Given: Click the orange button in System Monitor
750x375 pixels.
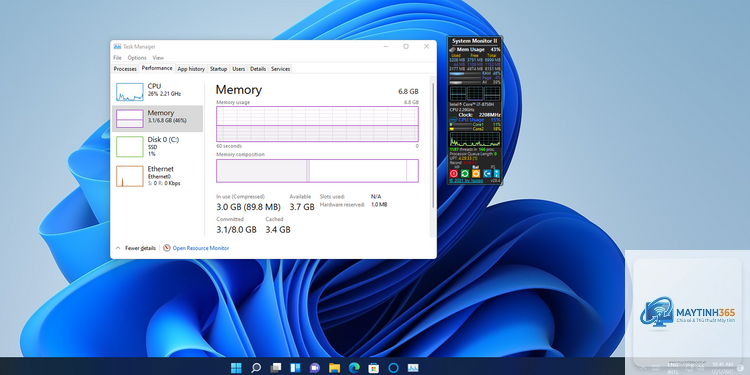Looking at the screenshot, I should (x=476, y=174).
